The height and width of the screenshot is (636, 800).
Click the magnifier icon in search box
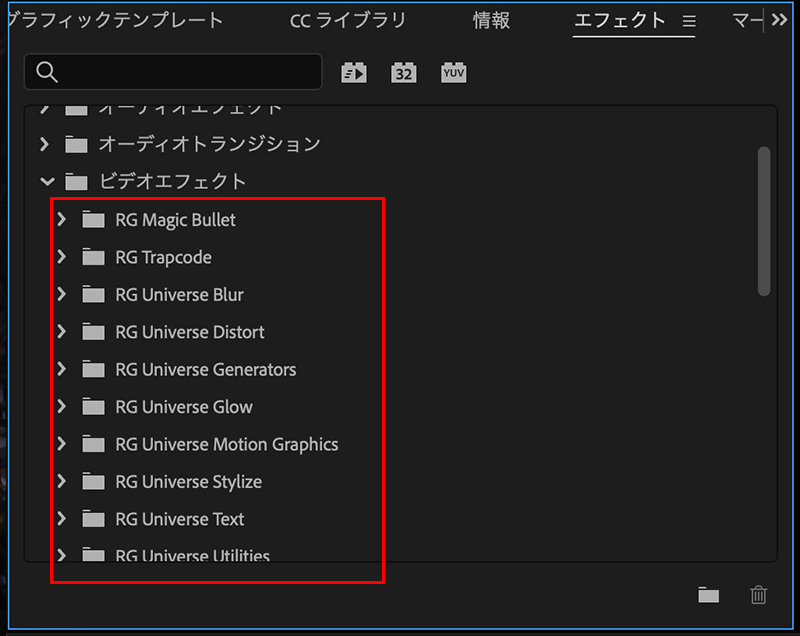tap(46, 72)
